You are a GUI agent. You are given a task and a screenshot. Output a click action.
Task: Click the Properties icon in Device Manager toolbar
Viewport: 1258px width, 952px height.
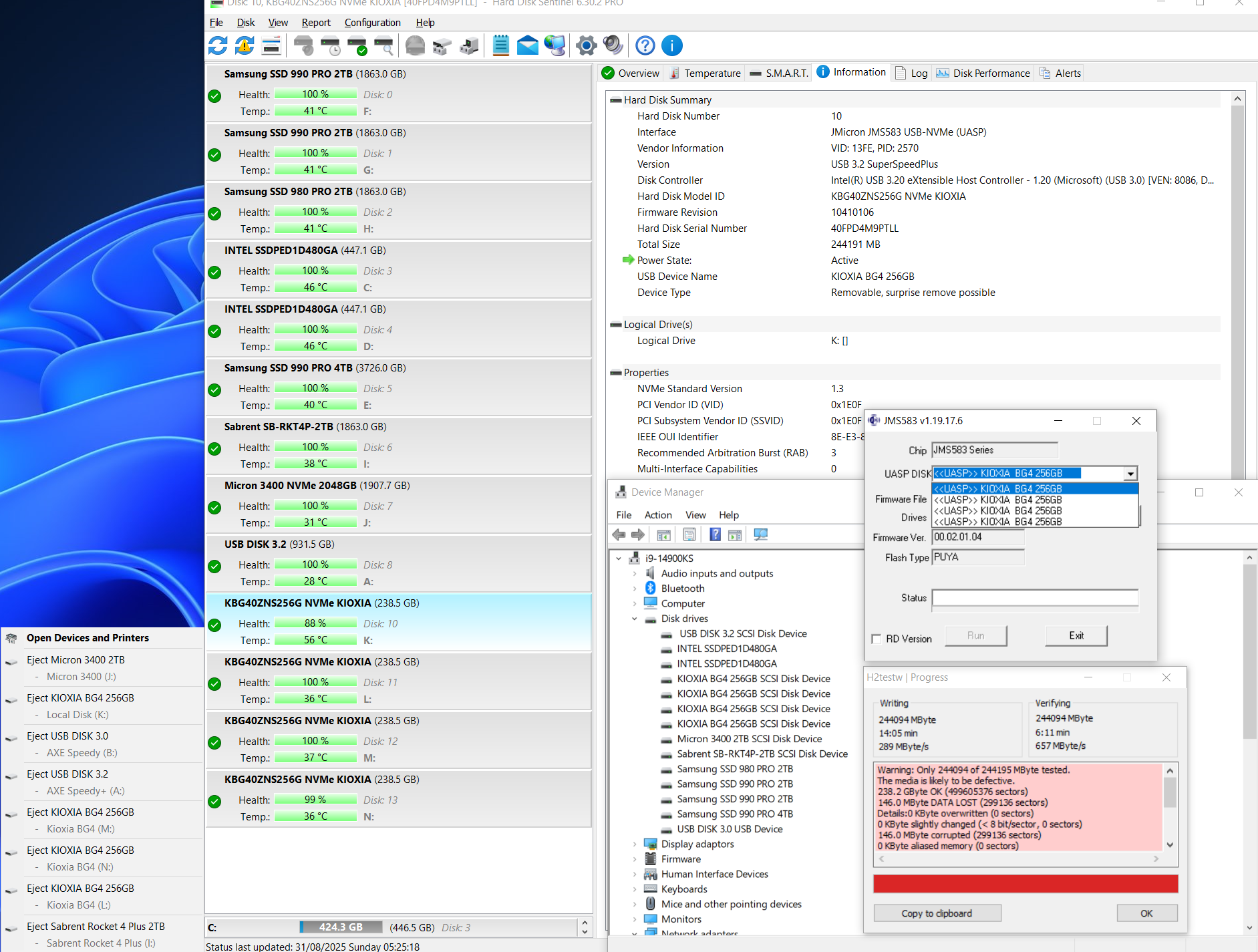pos(689,534)
